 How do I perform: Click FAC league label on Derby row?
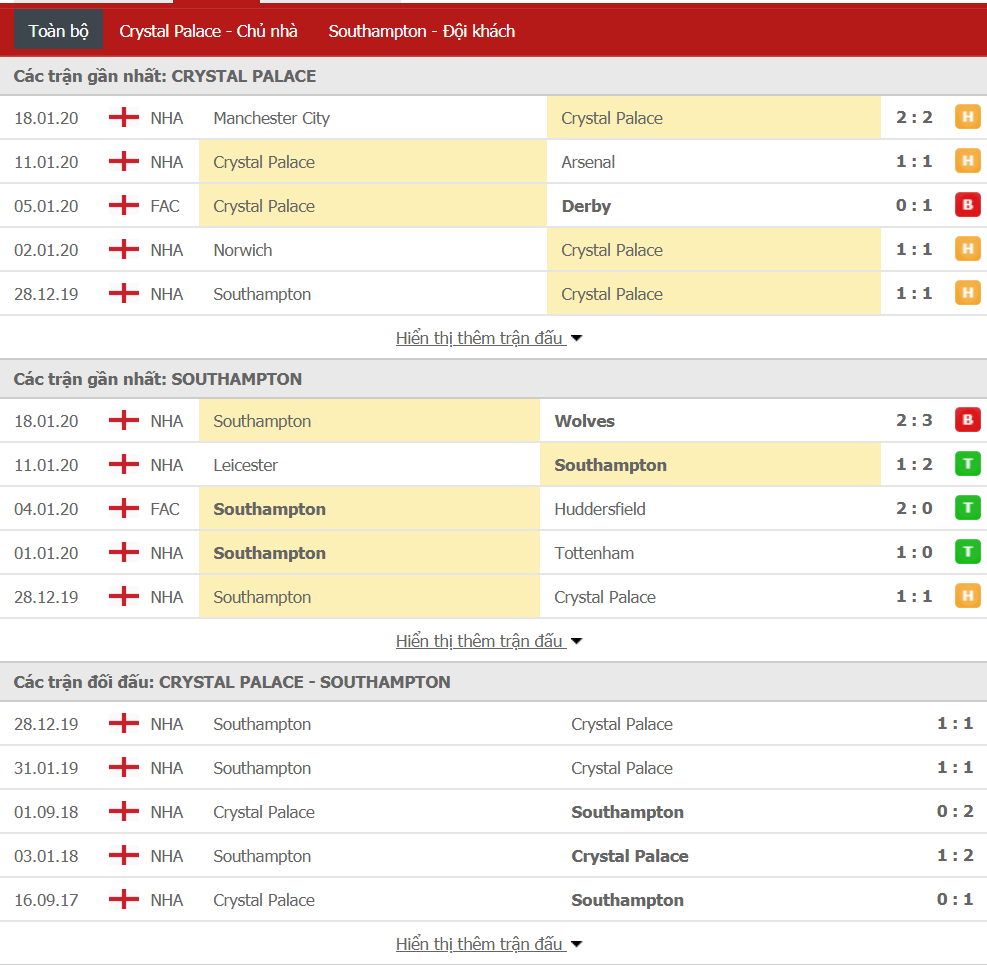click(x=165, y=206)
